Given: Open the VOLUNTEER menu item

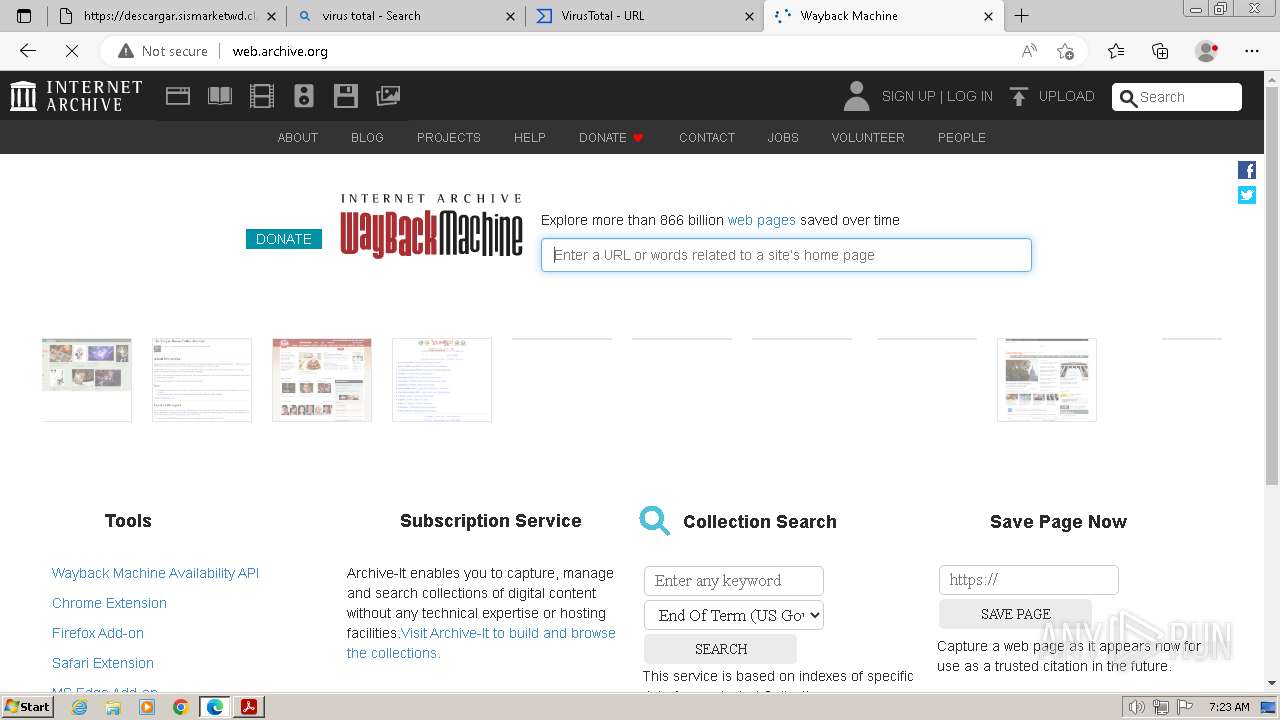Looking at the screenshot, I should click(x=868, y=138).
